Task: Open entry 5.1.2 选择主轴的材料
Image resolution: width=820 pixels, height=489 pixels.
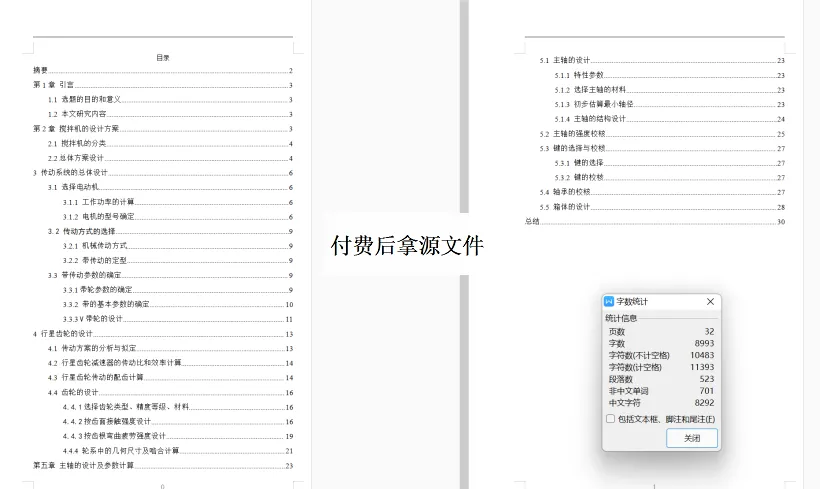Action: 669,90
